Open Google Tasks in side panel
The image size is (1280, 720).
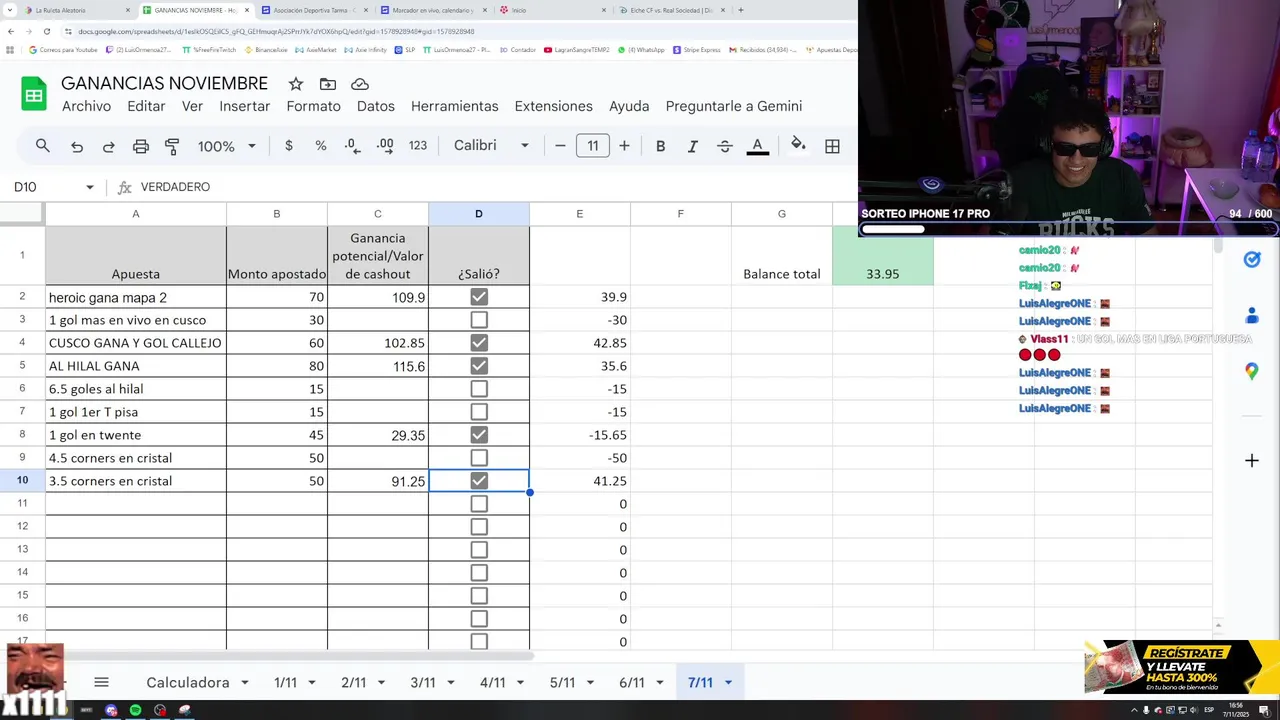[x=1251, y=260]
